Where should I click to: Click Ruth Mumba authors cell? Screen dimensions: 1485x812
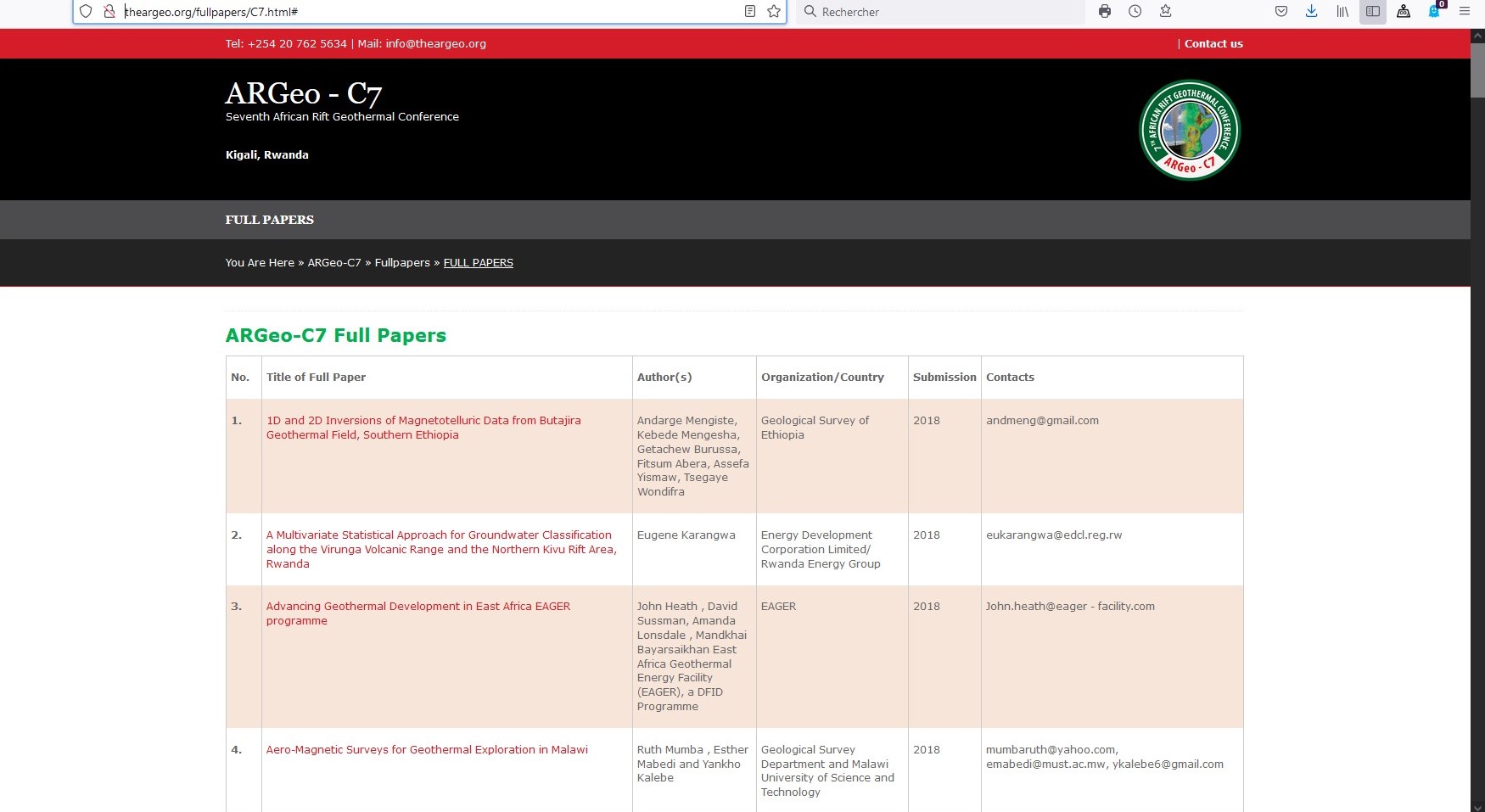pyautogui.click(x=692, y=764)
